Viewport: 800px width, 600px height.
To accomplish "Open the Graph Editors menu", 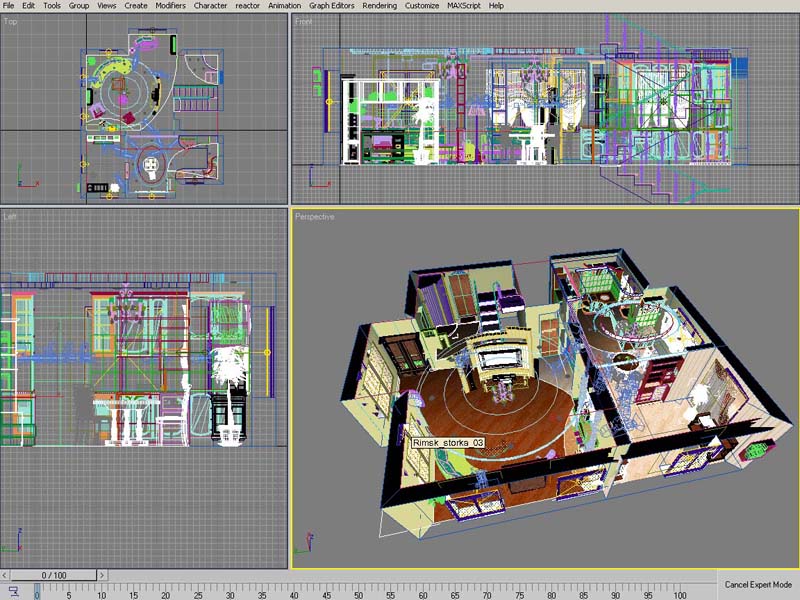I will click(x=332, y=5).
